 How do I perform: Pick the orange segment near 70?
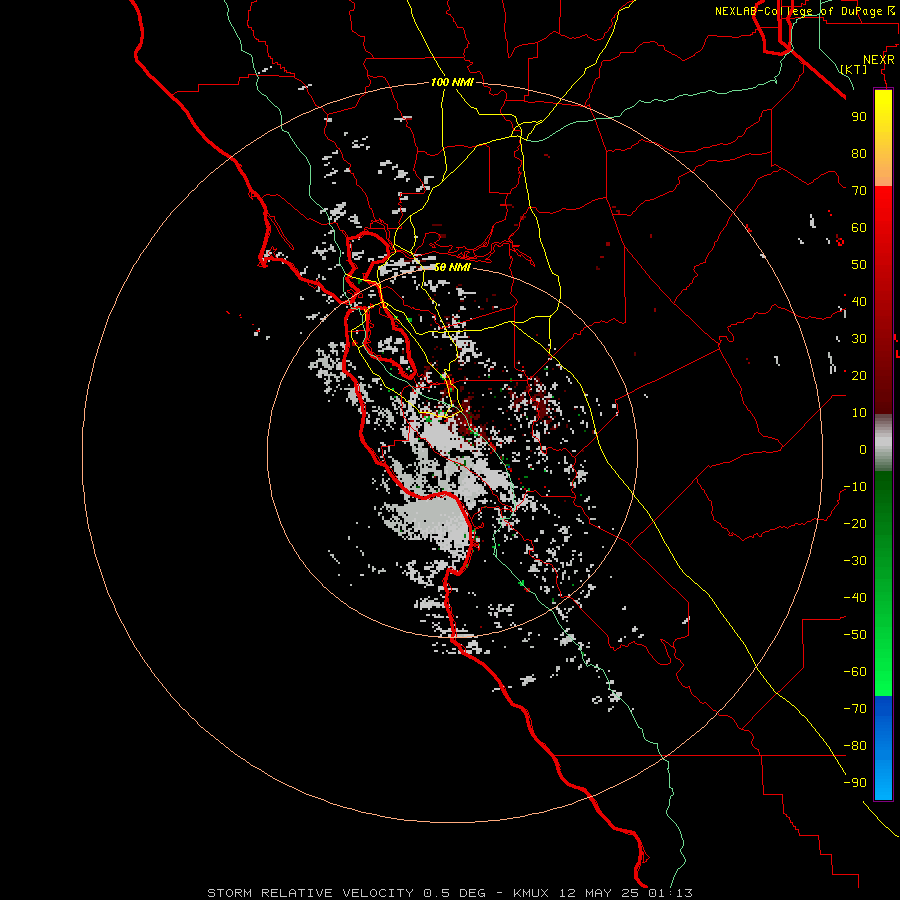point(883,171)
